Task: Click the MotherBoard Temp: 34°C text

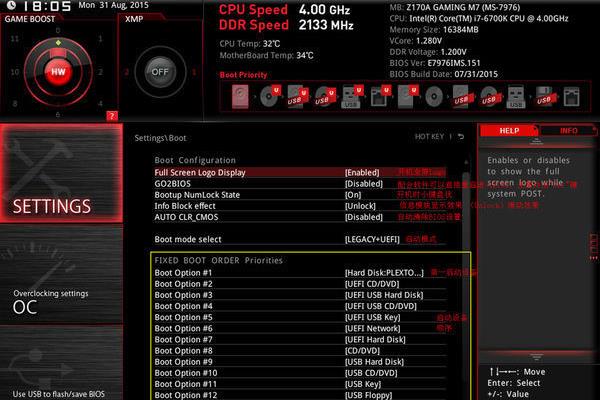Action: pyautogui.click(x=266, y=56)
